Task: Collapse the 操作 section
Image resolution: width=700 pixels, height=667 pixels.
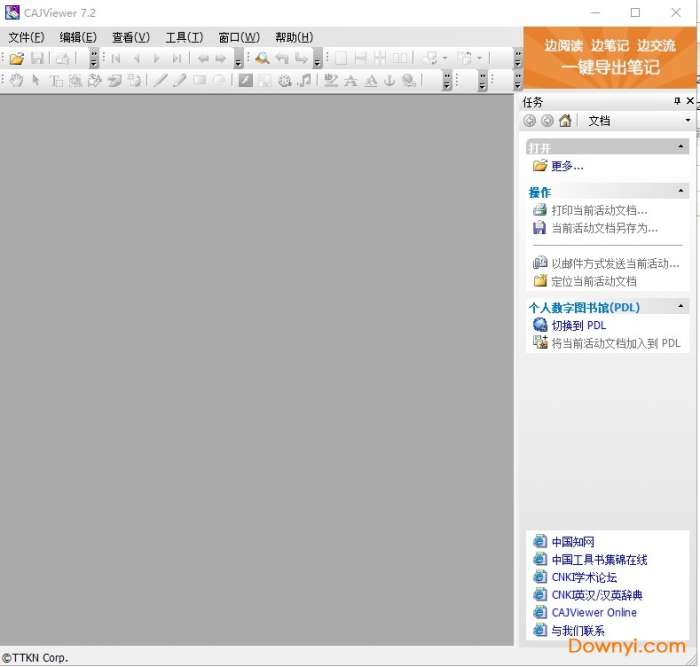Action: pyautogui.click(x=682, y=191)
